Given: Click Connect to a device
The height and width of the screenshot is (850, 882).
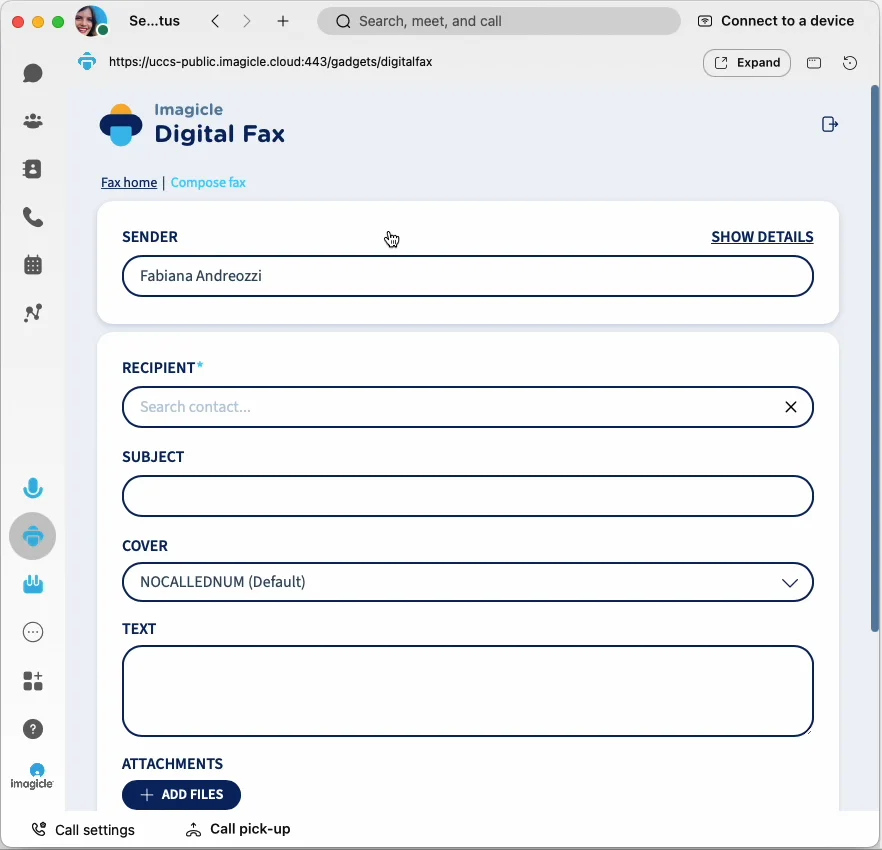Looking at the screenshot, I should pyautogui.click(x=776, y=21).
